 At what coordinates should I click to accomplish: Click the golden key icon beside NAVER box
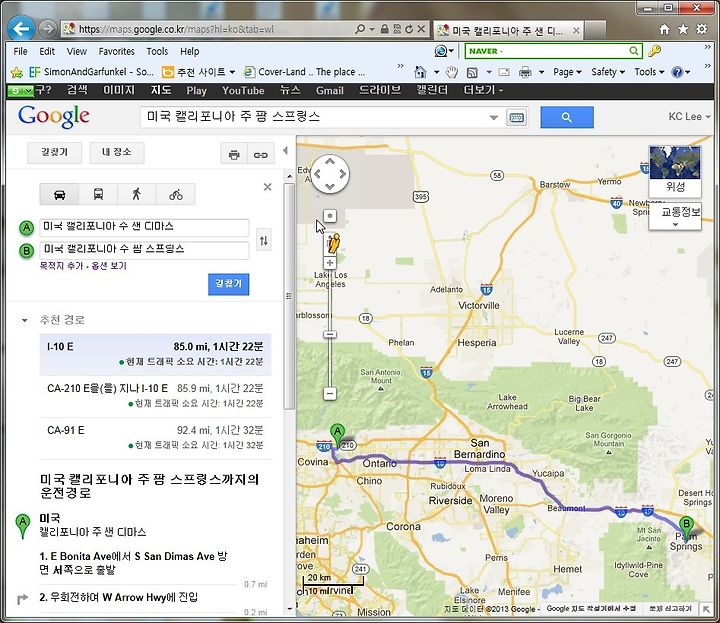(x=654, y=51)
